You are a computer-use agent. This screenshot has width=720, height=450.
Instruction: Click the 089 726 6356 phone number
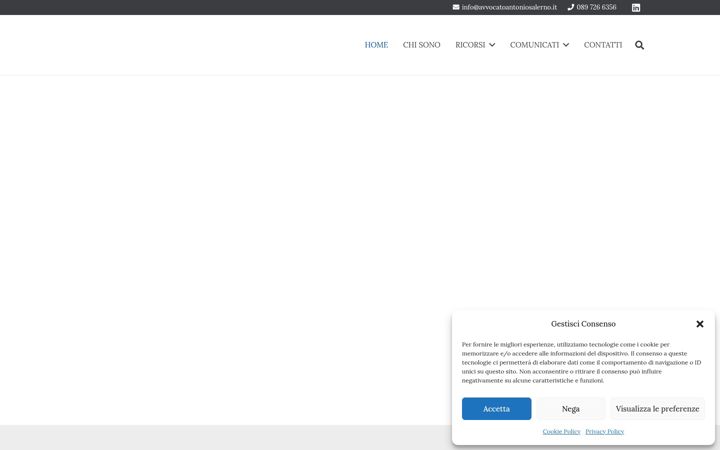(596, 7)
